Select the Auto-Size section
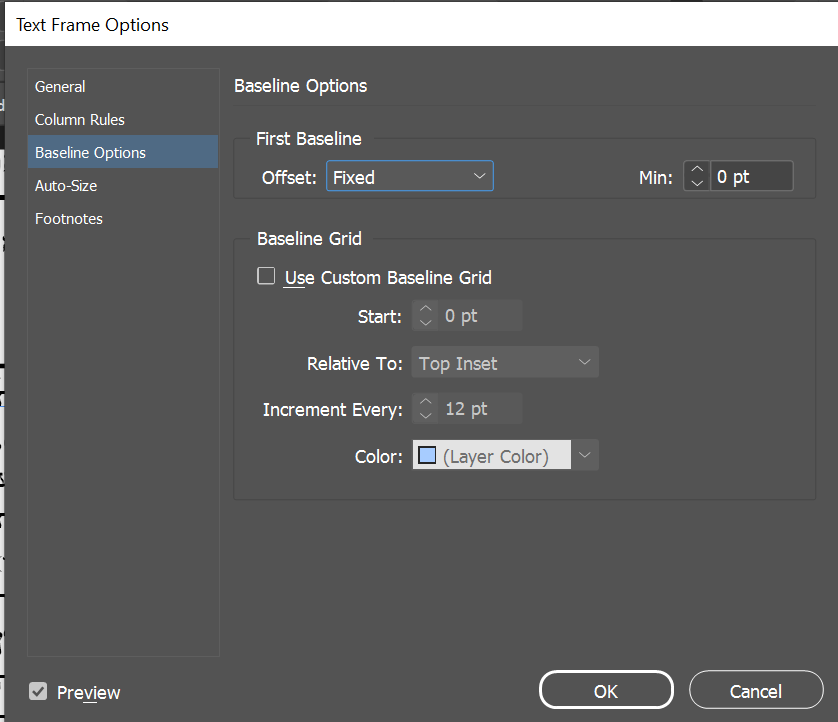 pos(66,186)
